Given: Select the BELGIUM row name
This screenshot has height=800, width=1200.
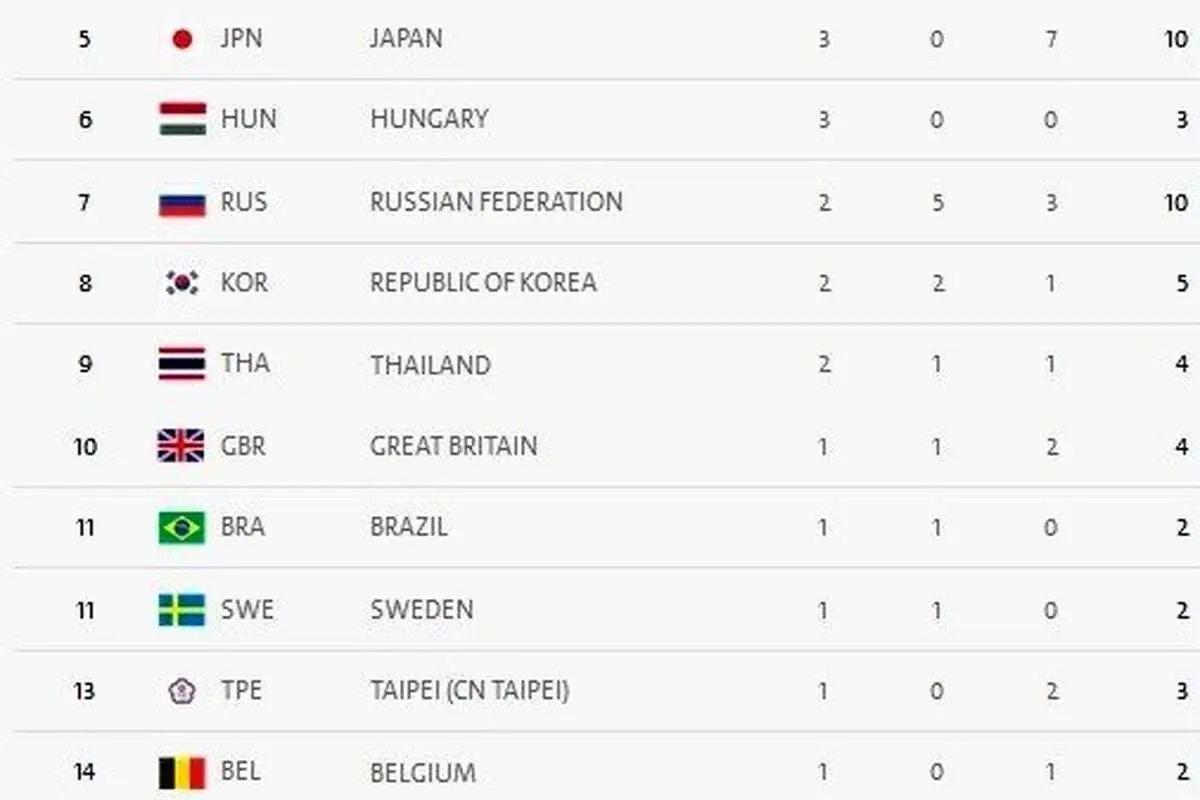Looking at the screenshot, I should pyautogui.click(x=423, y=773).
